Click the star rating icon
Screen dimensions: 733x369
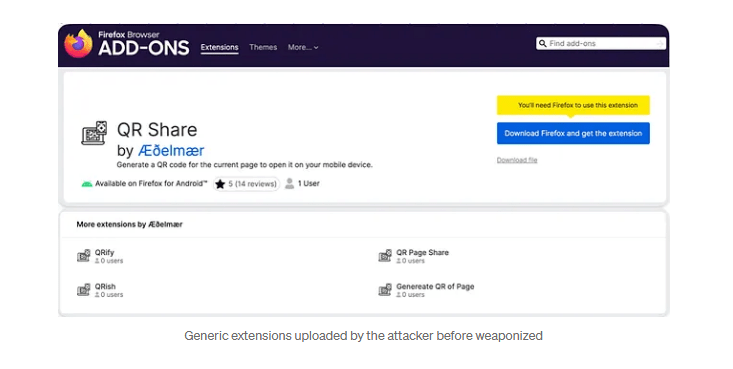(220, 184)
